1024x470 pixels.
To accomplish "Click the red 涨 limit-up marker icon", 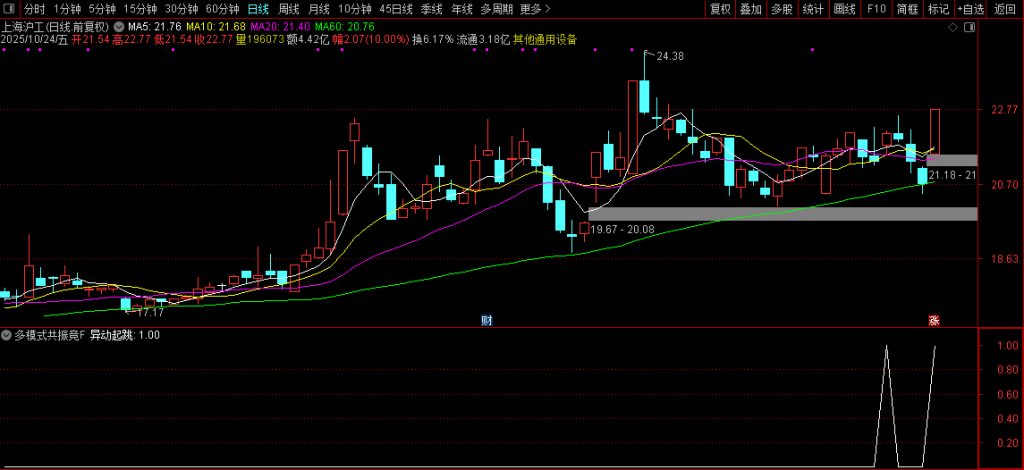I will pos(934,320).
